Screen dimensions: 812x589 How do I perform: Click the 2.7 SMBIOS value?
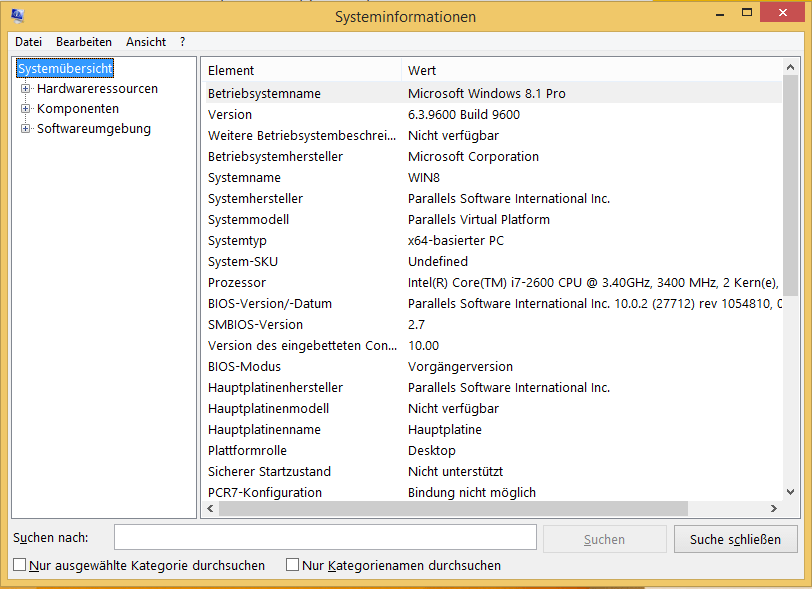click(416, 324)
